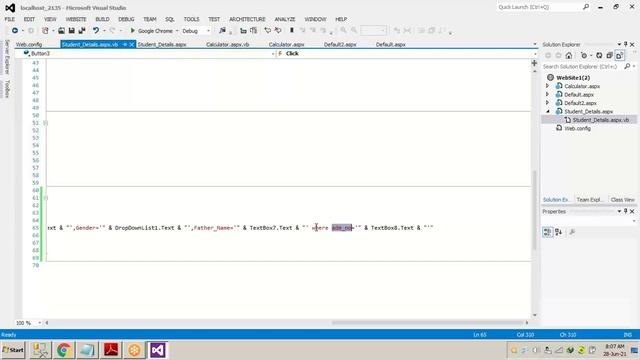Click the Quick Launch search field

point(539,7)
